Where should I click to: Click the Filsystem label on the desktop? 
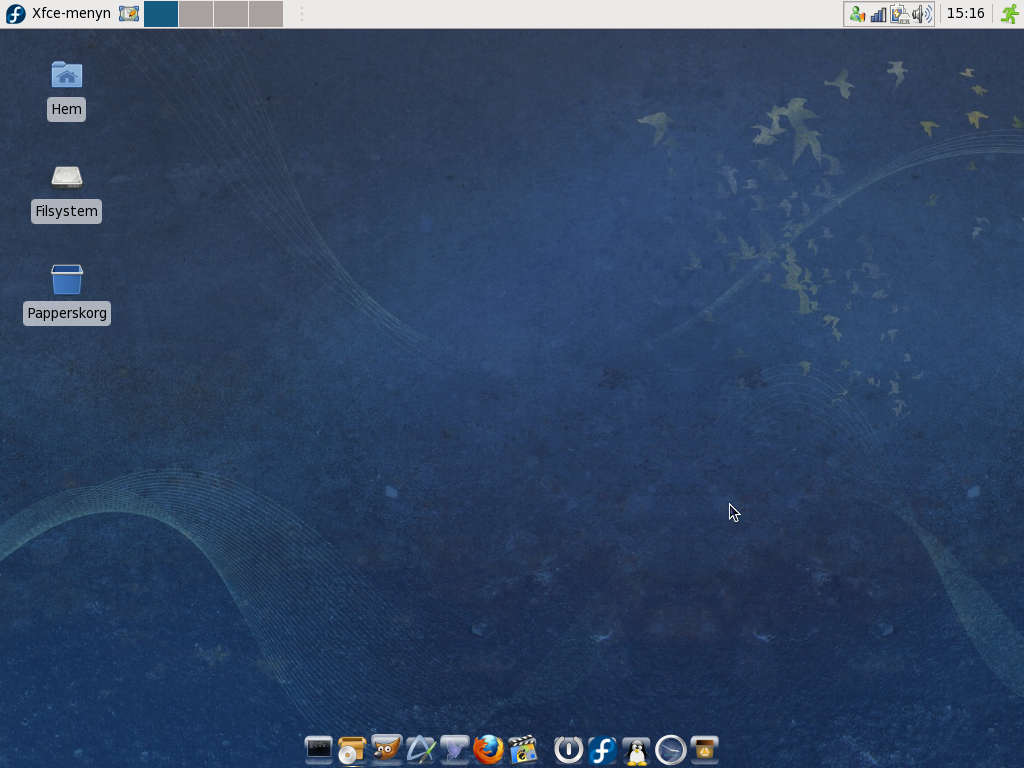[x=67, y=211]
